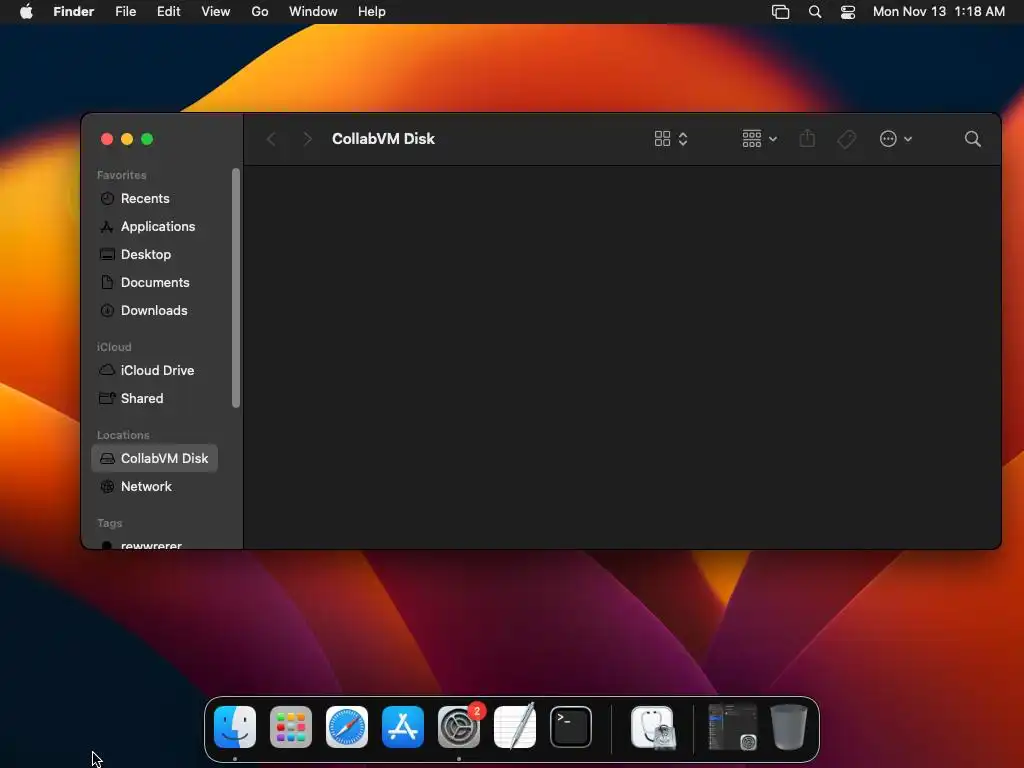
Task: Launch Terminal from the Dock
Action: click(571, 727)
